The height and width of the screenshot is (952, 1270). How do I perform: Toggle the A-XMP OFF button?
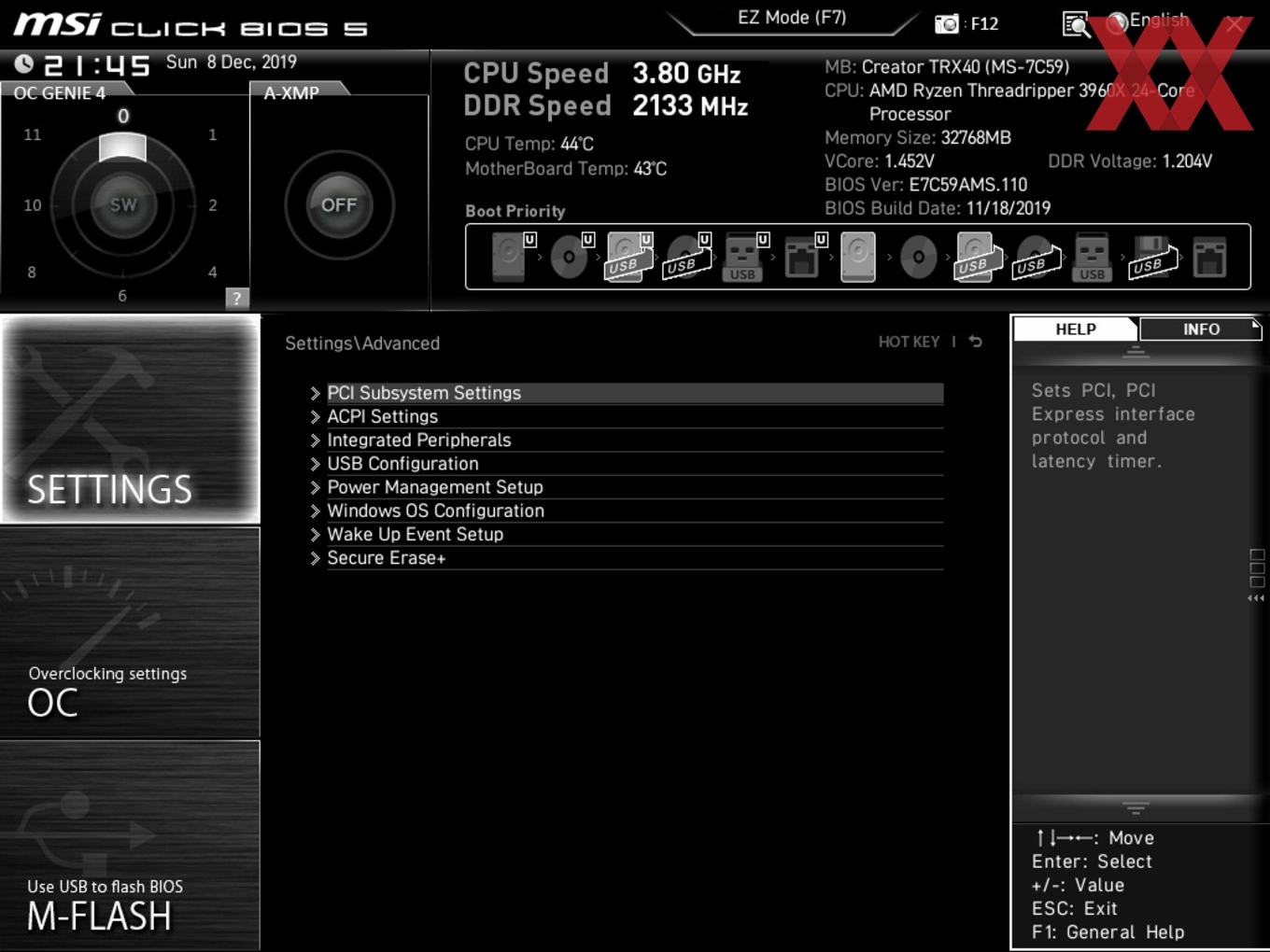point(339,204)
